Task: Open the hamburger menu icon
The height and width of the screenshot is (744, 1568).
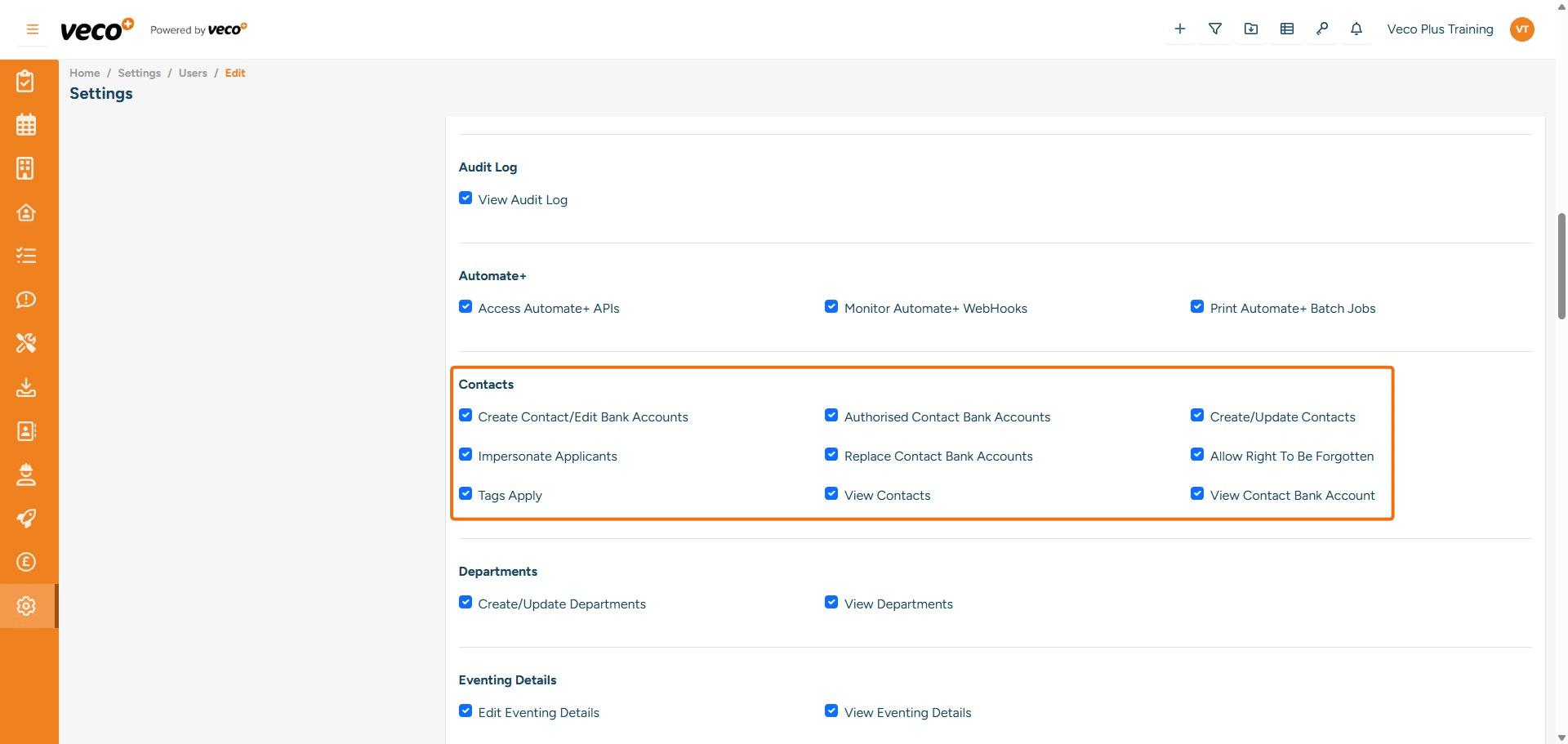Action: (x=33, y=29)
